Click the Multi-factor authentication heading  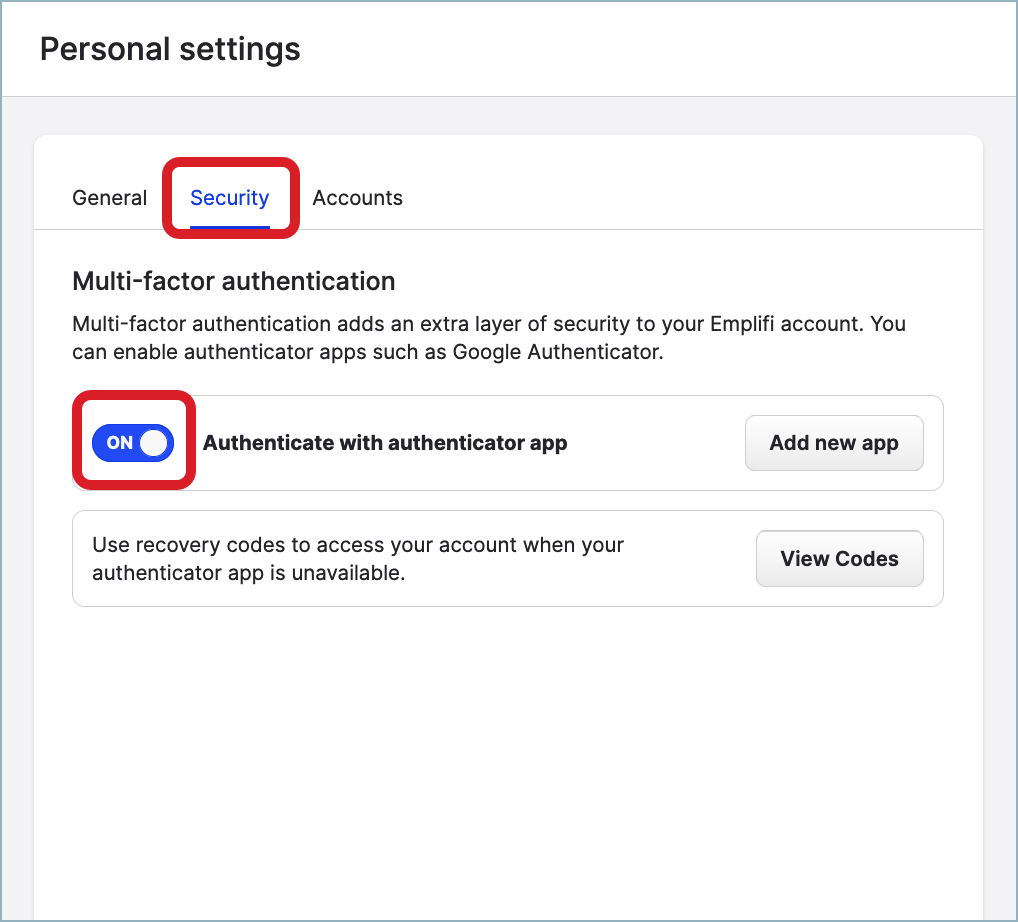click(x=233, y=282)
